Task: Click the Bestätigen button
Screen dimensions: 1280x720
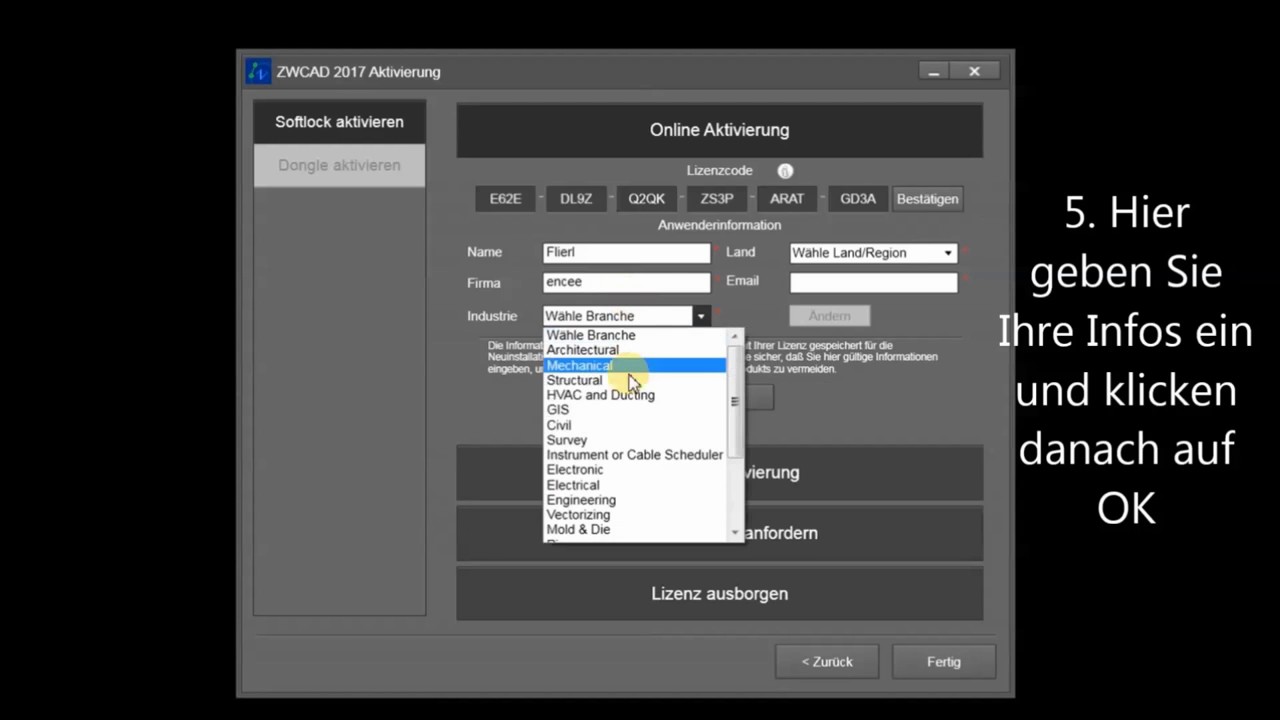Action: click(x=927, y=199)
